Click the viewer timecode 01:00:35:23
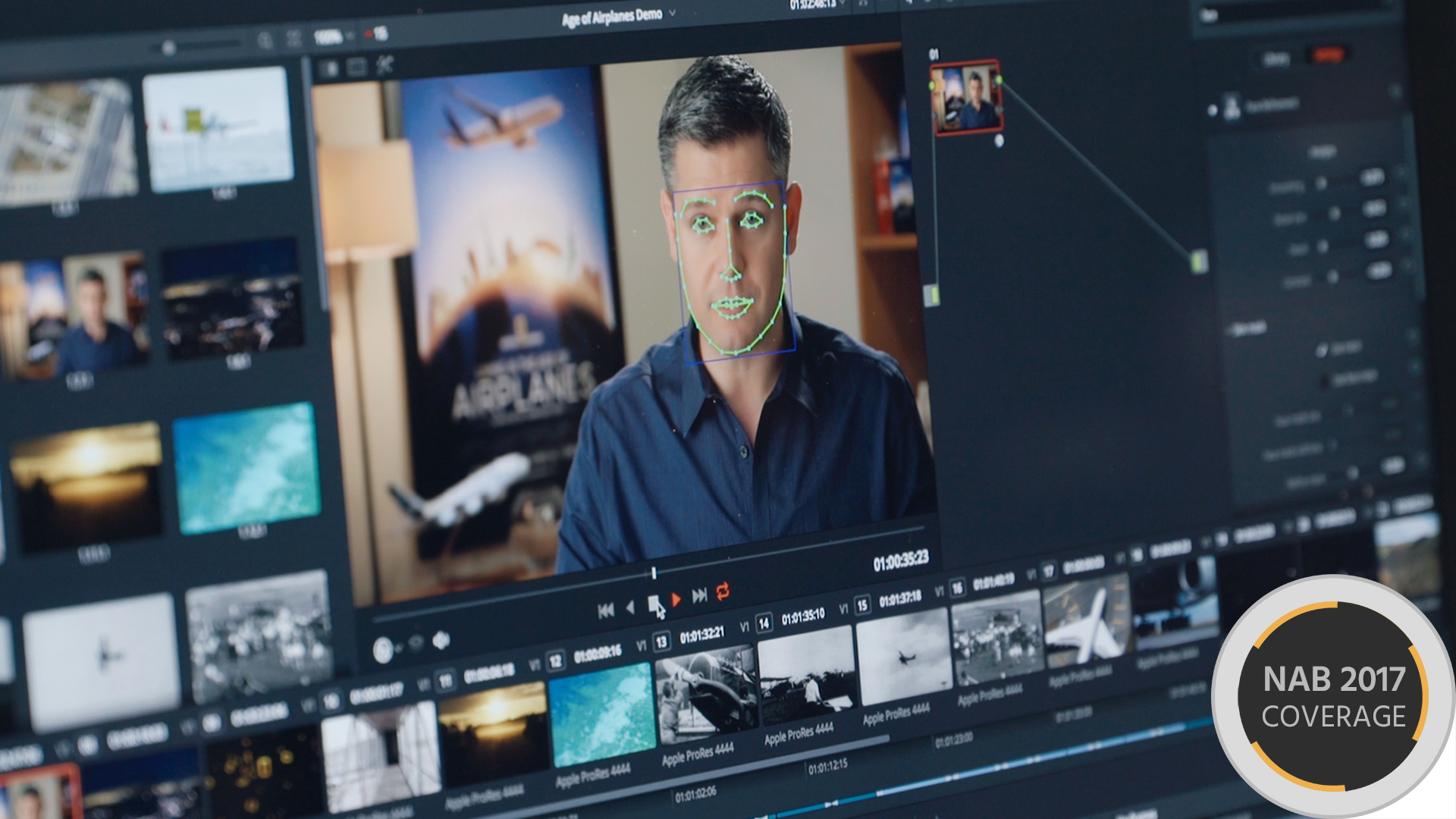 900,561
